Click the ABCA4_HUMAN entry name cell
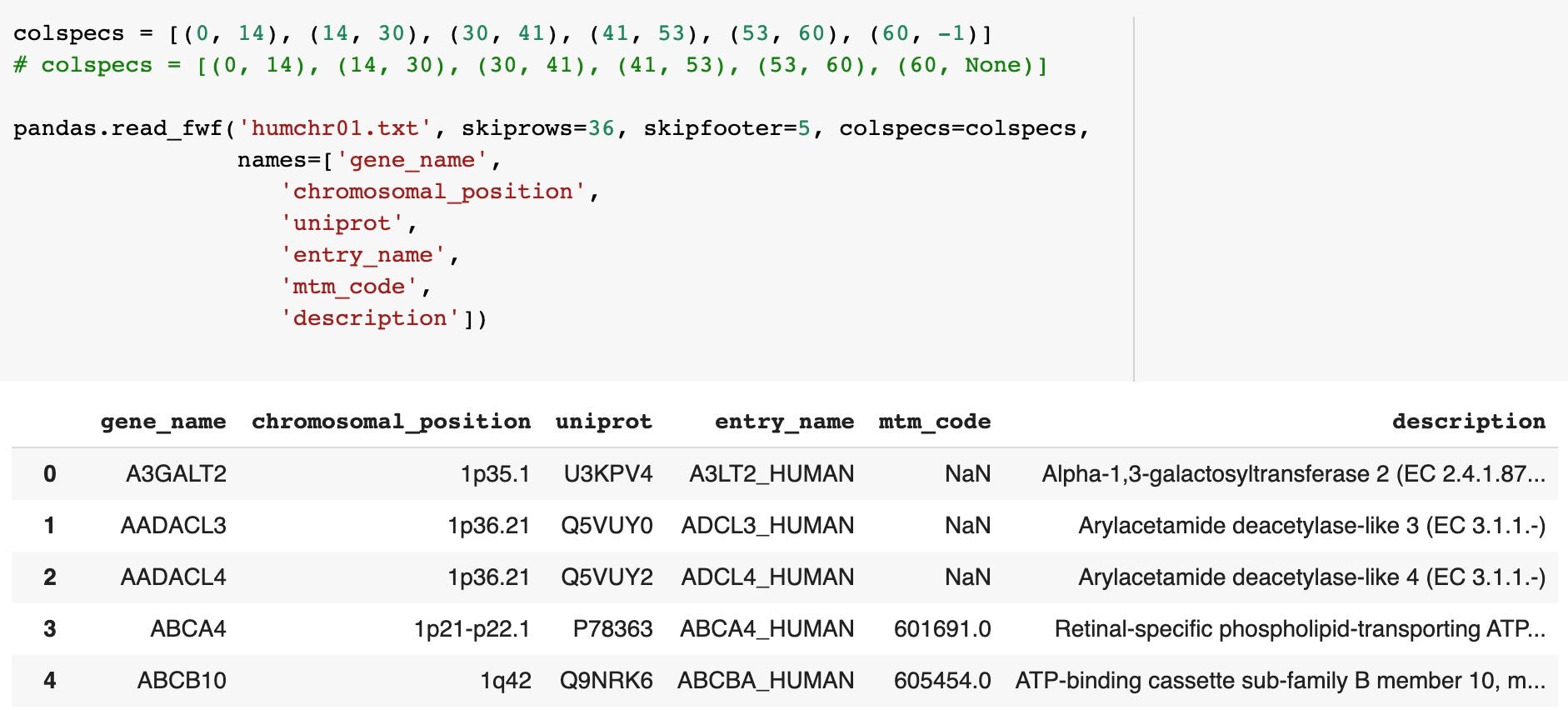The image size is (1568, 710). click(767, 629)
